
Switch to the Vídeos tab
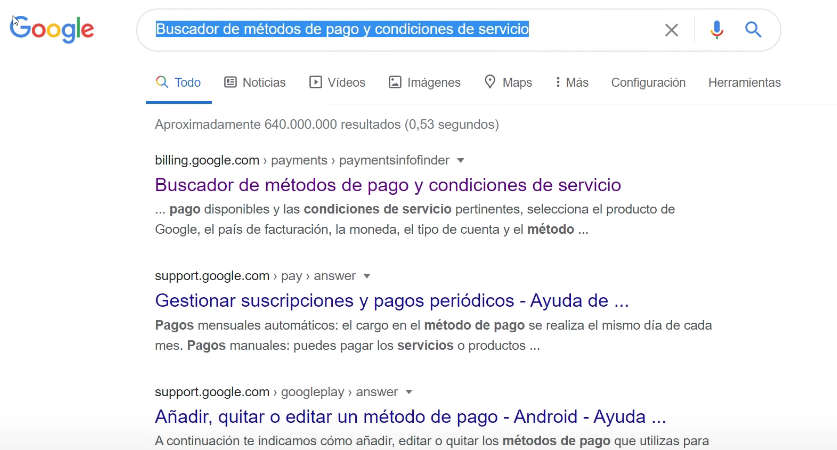pos(337,83)
